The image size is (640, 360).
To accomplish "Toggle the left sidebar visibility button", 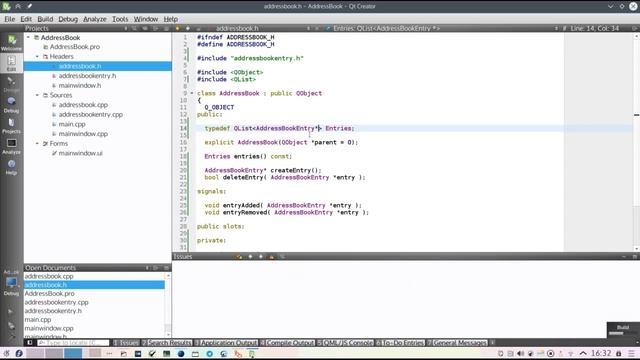I will click(x=29, y=343).
